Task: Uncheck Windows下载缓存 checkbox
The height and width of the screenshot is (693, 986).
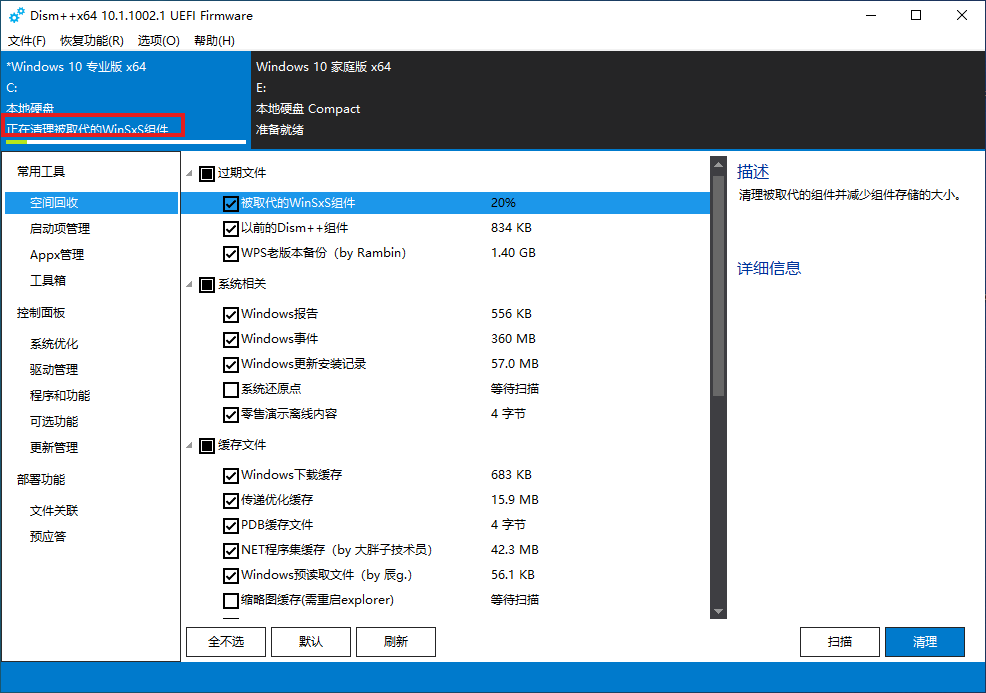Action: pyautogui.click(x=231, y=475)
